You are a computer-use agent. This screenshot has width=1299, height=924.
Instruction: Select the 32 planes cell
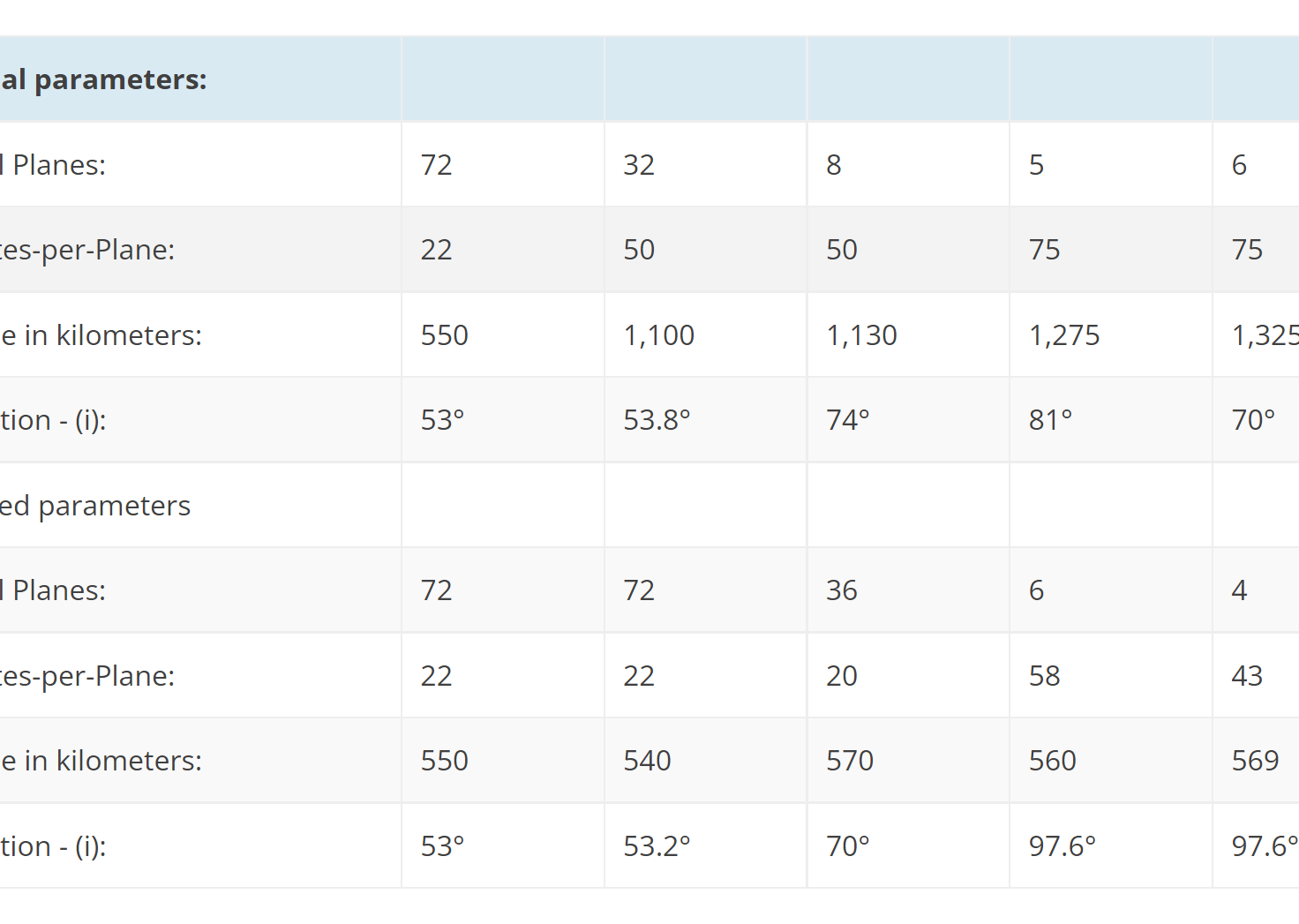706,165
